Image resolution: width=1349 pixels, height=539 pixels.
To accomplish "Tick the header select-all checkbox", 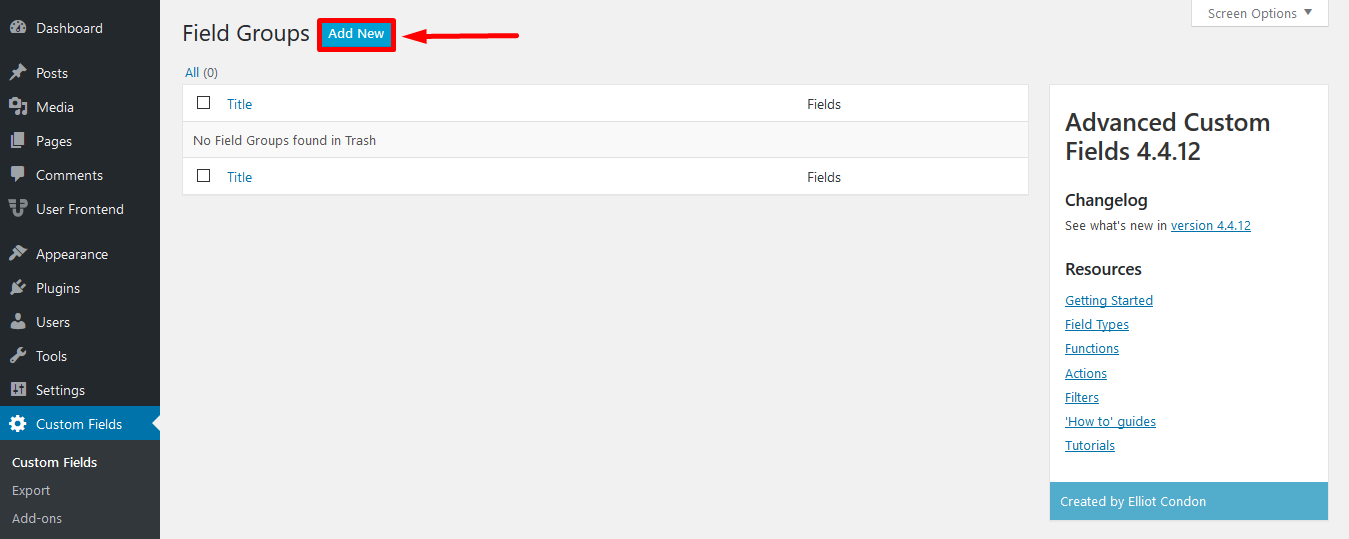I will (204, 103).
